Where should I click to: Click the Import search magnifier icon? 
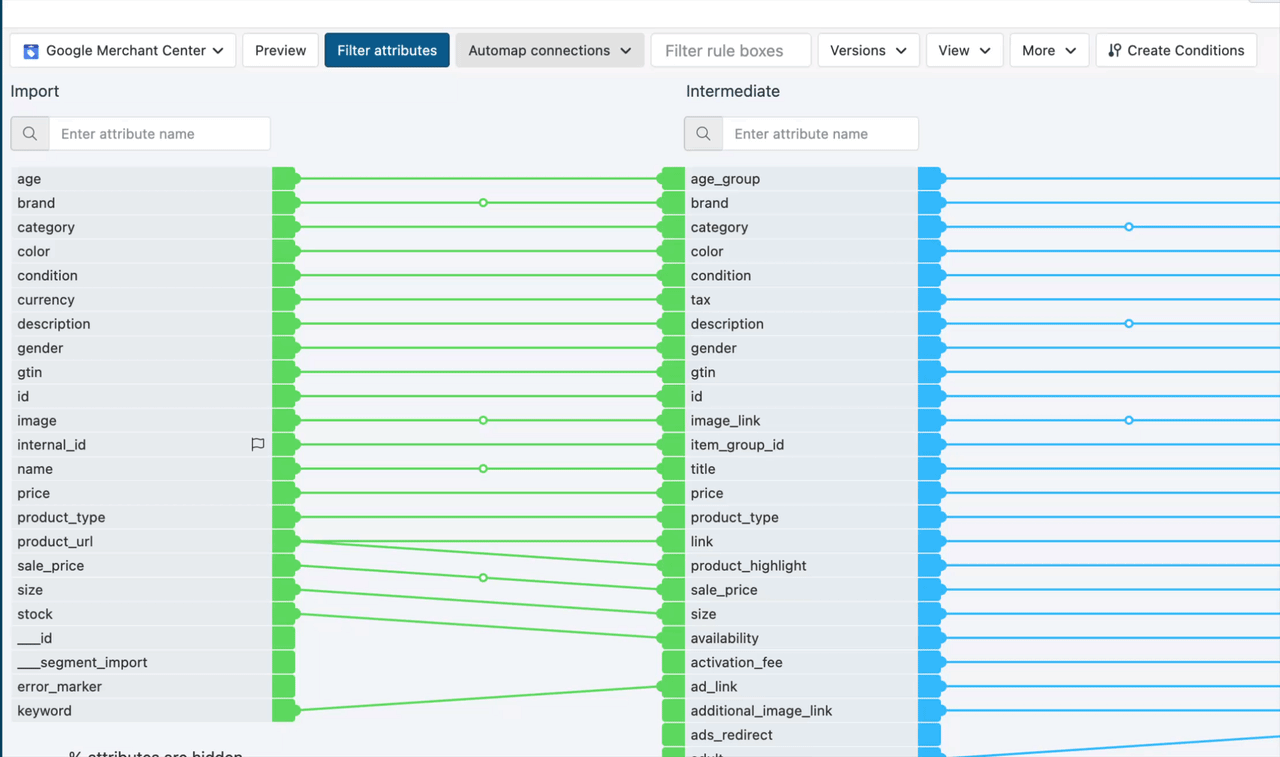30,134
